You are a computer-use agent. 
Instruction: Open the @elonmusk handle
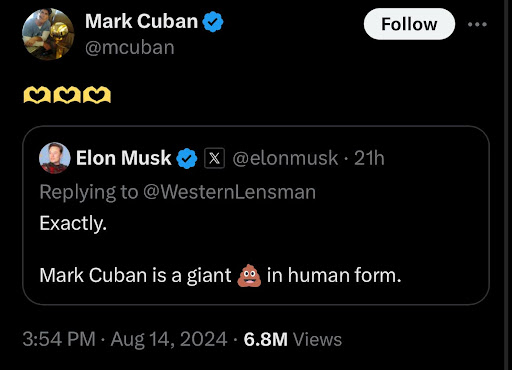(285, 158)
